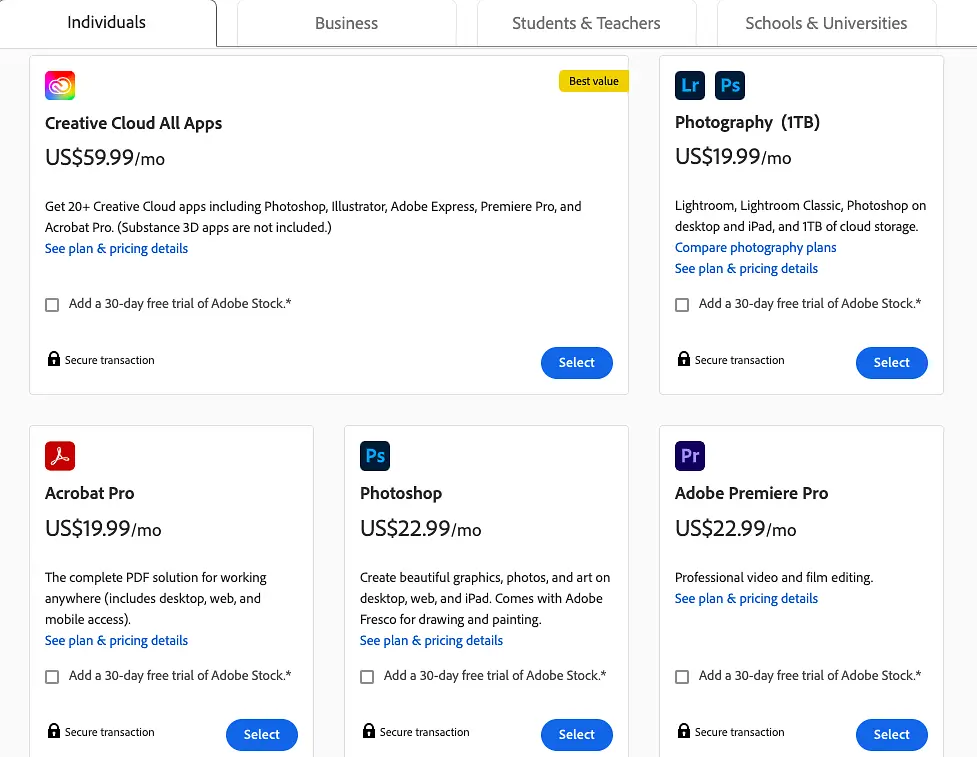Switch to the Business tab

point(346,23)
